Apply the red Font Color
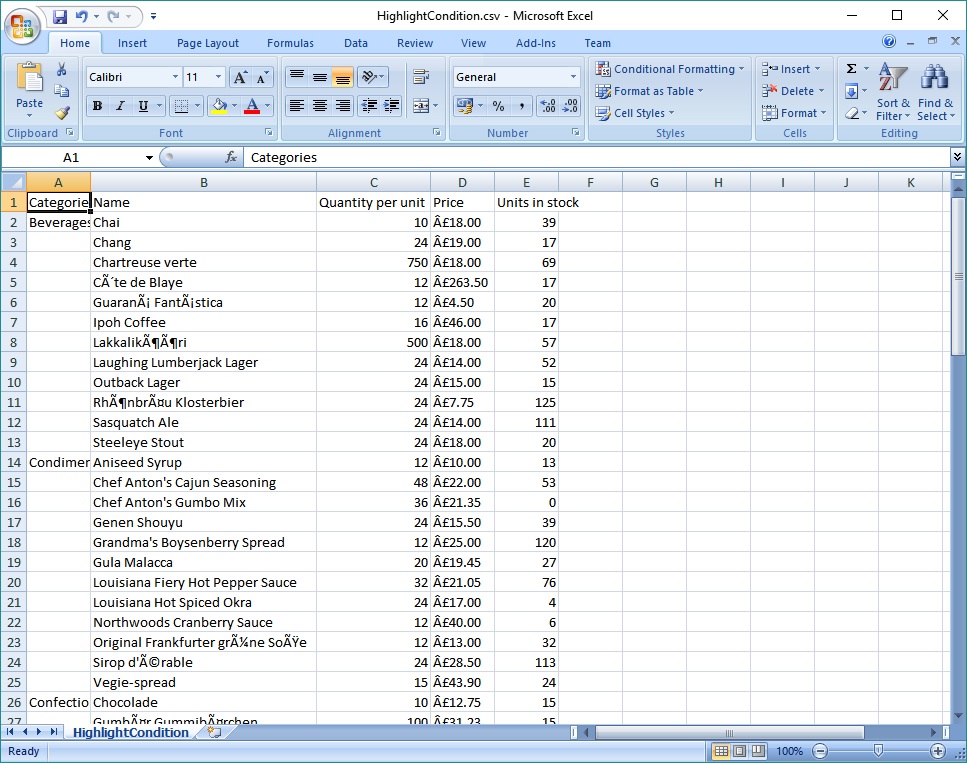The image size is (967, 763). click(252, 105)
